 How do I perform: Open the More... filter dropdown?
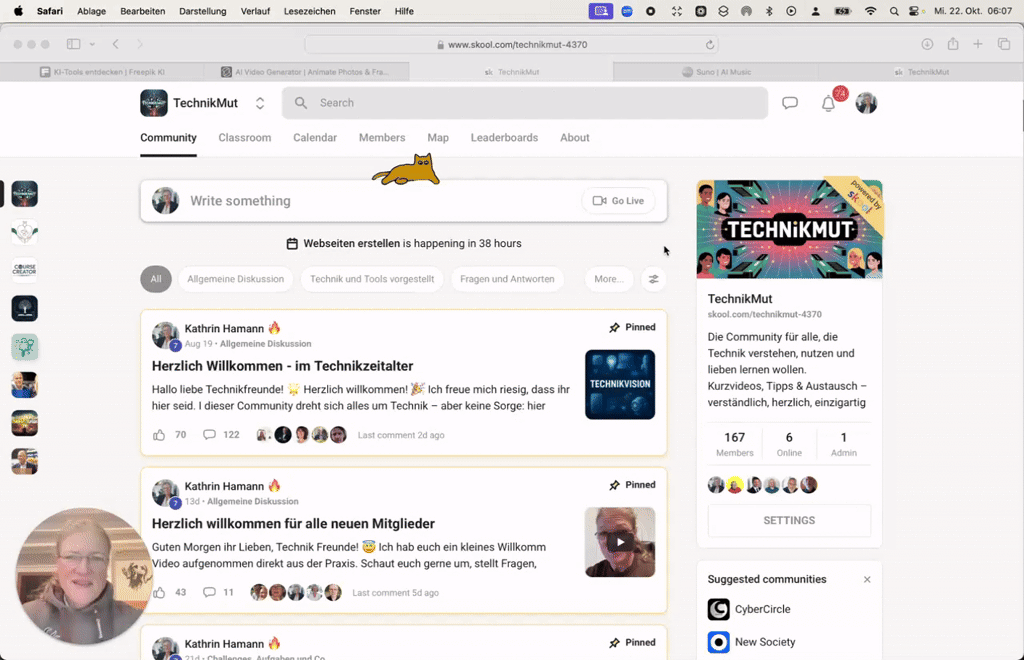tap(608, 279)
